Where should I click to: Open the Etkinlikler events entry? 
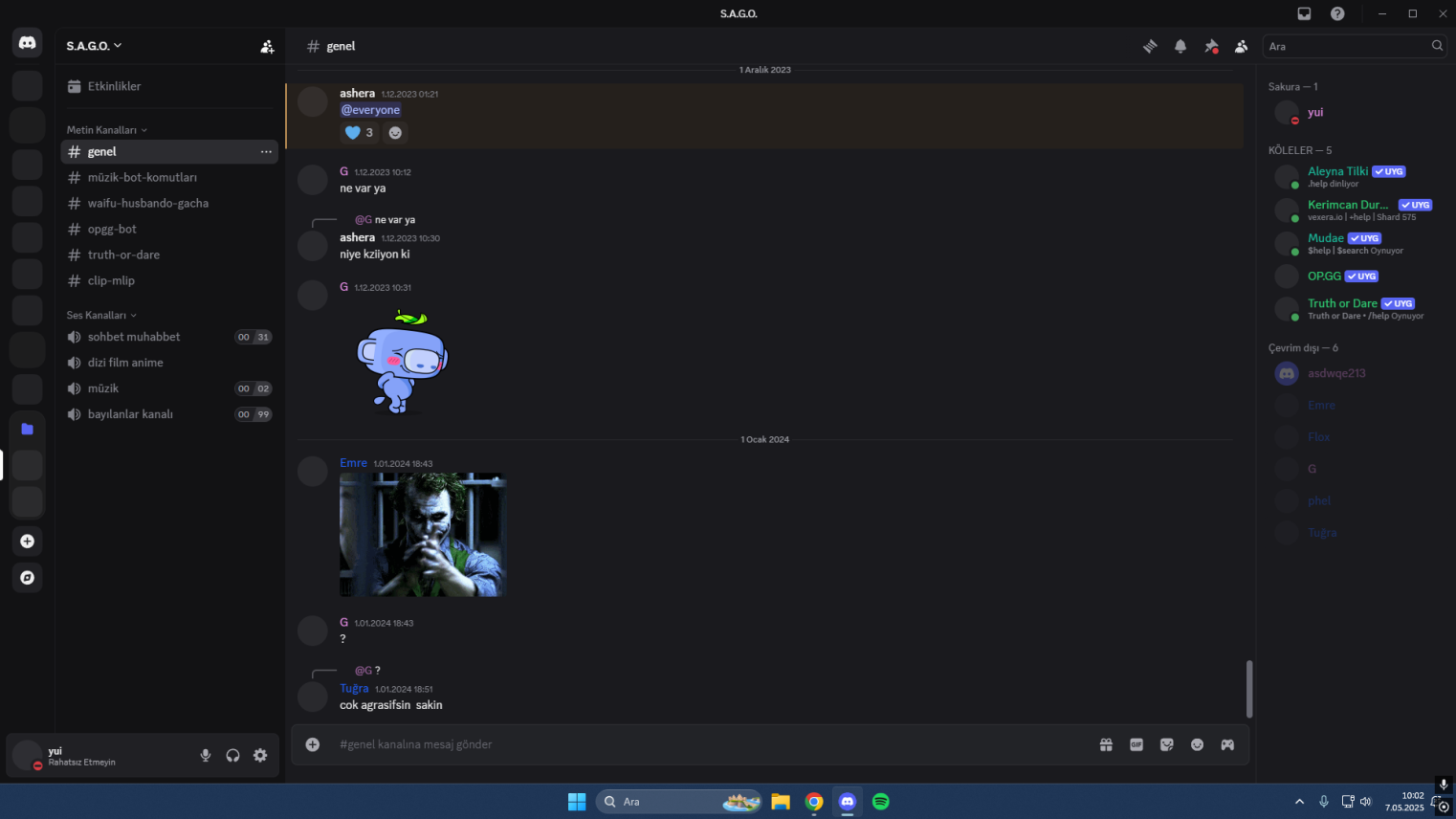pos(169,86)
